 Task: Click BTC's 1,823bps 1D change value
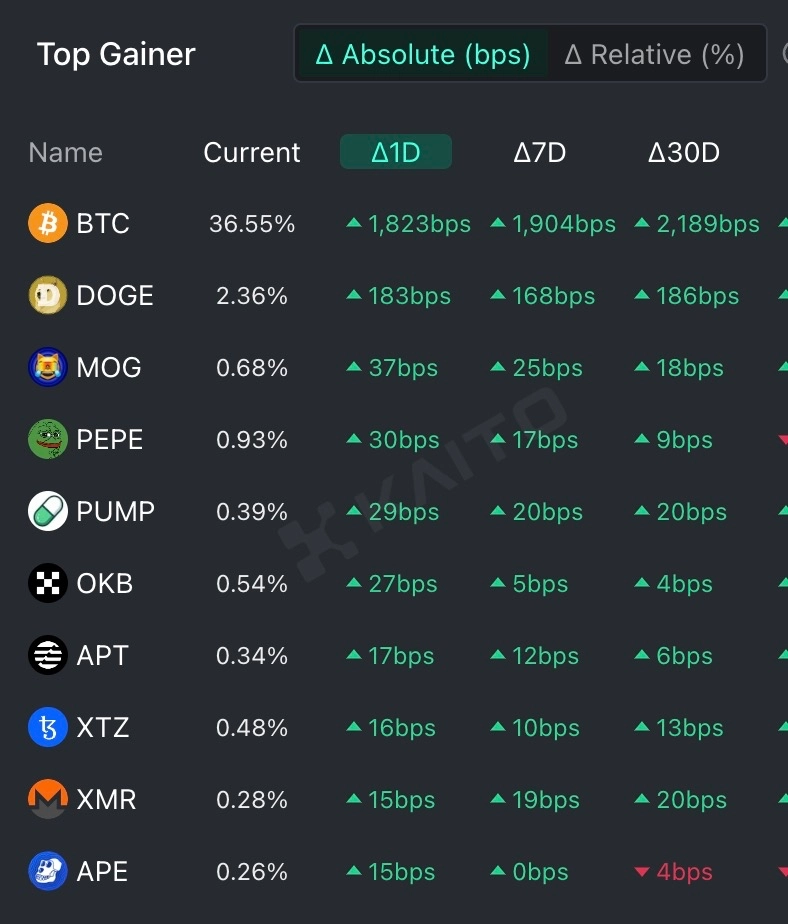click(419, 224)
